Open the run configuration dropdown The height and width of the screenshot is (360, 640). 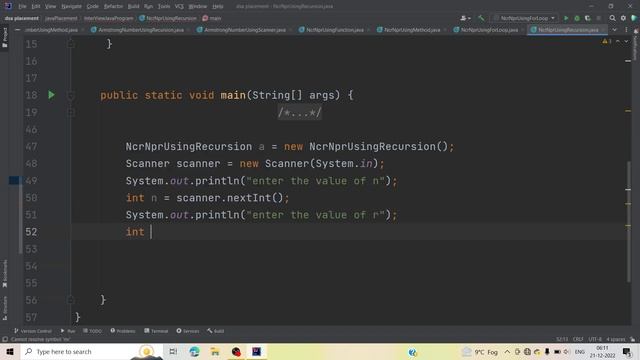click(524, 18)
